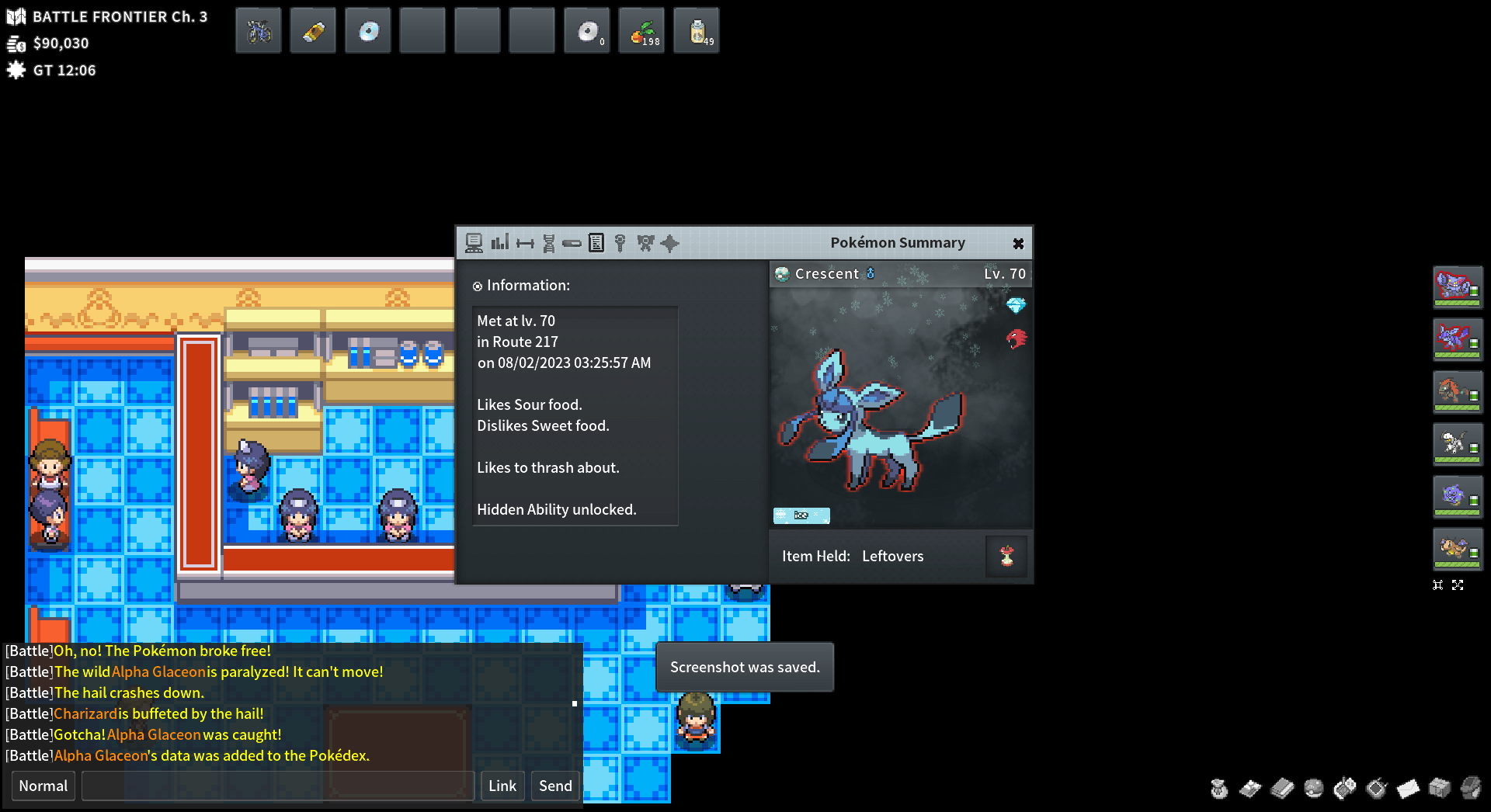Open the size measurement tab

(525, 244)
